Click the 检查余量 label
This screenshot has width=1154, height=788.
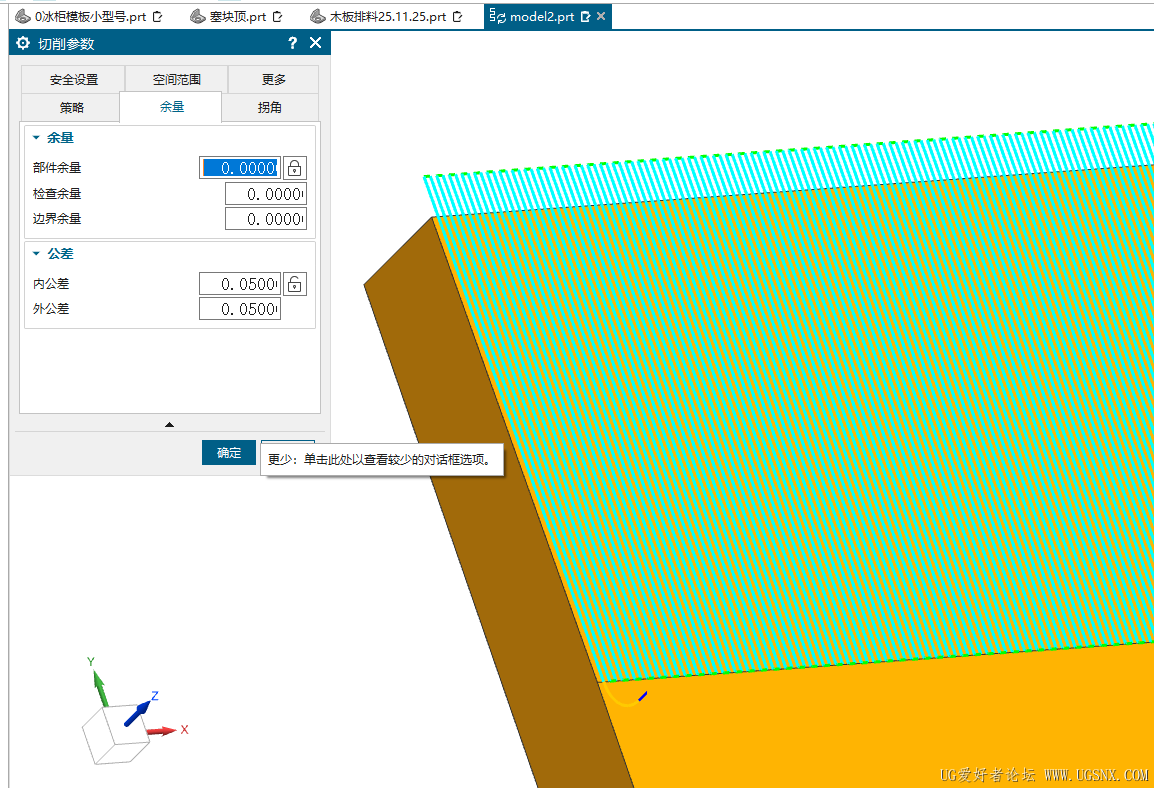[x=57, y=194]
